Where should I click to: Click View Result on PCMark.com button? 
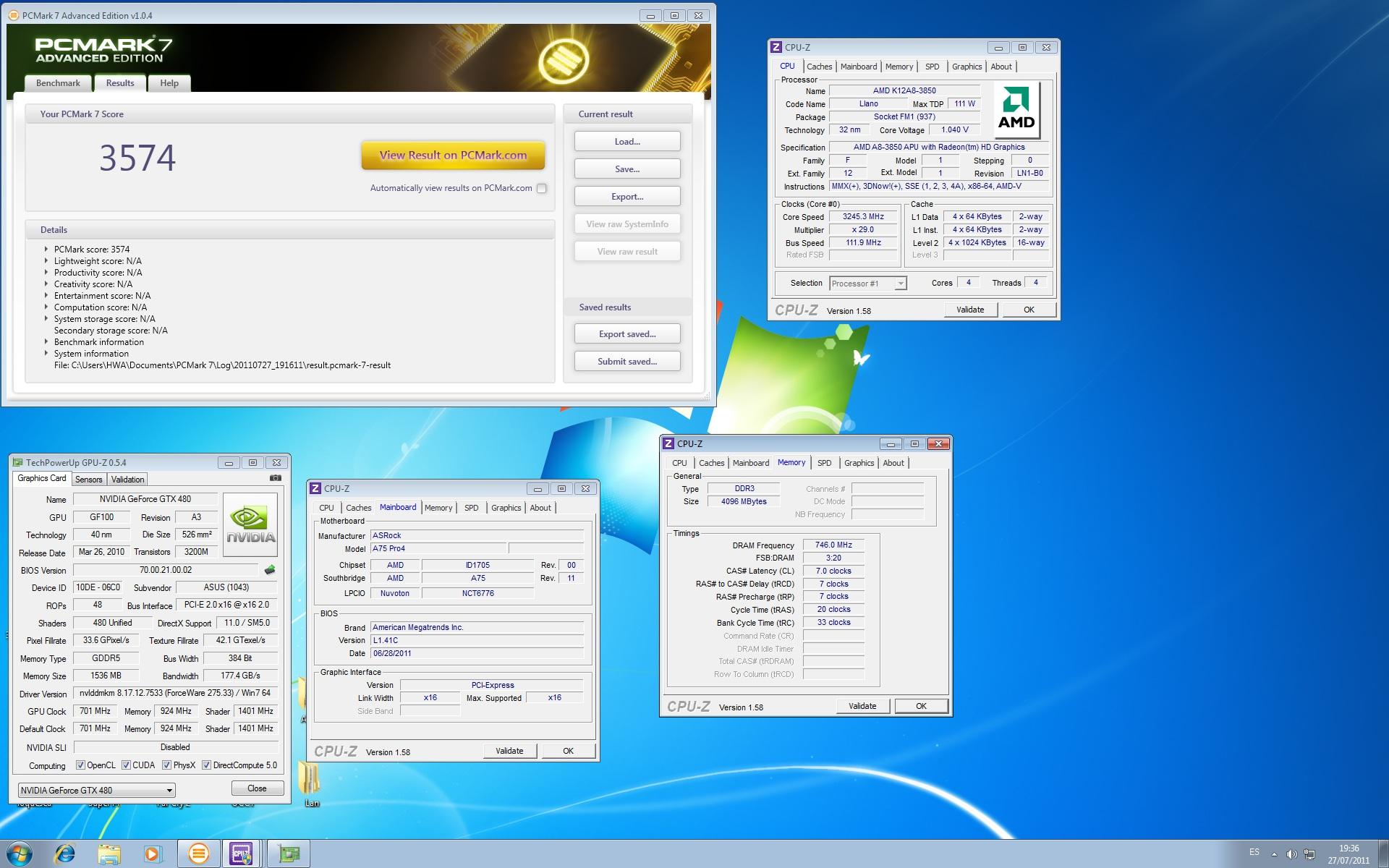coord(453,155)
